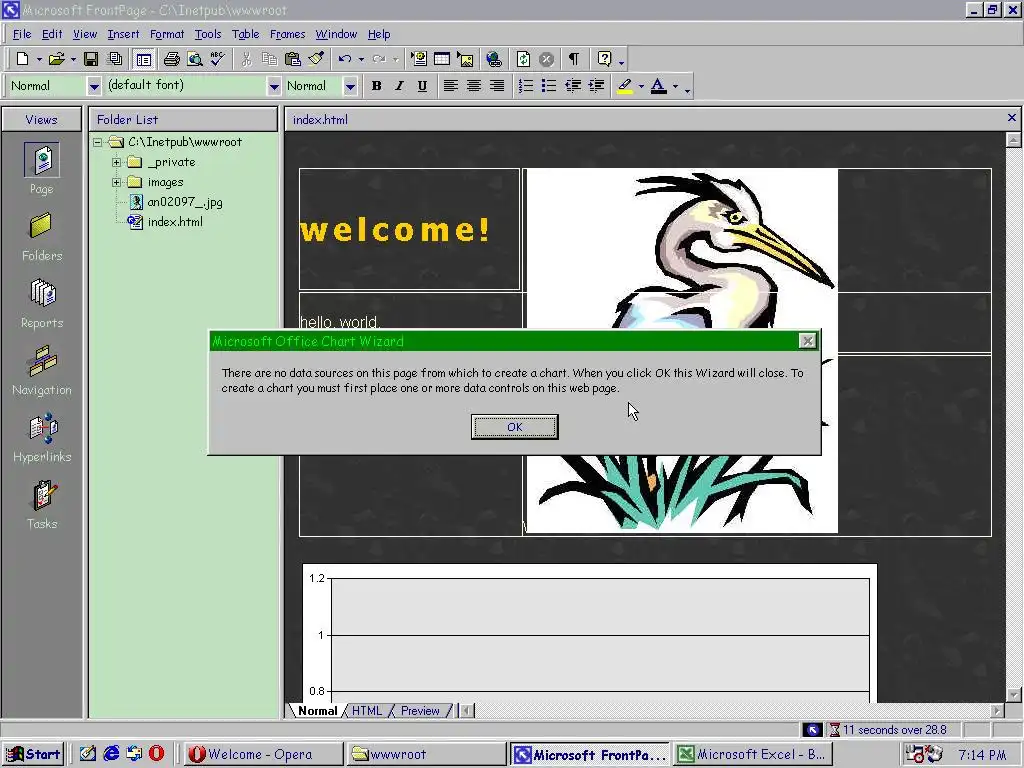Screen dimensions: 1024x768
Task: Print the page using the printer icon
Action: pyautogui.click(x=172, y=59)
